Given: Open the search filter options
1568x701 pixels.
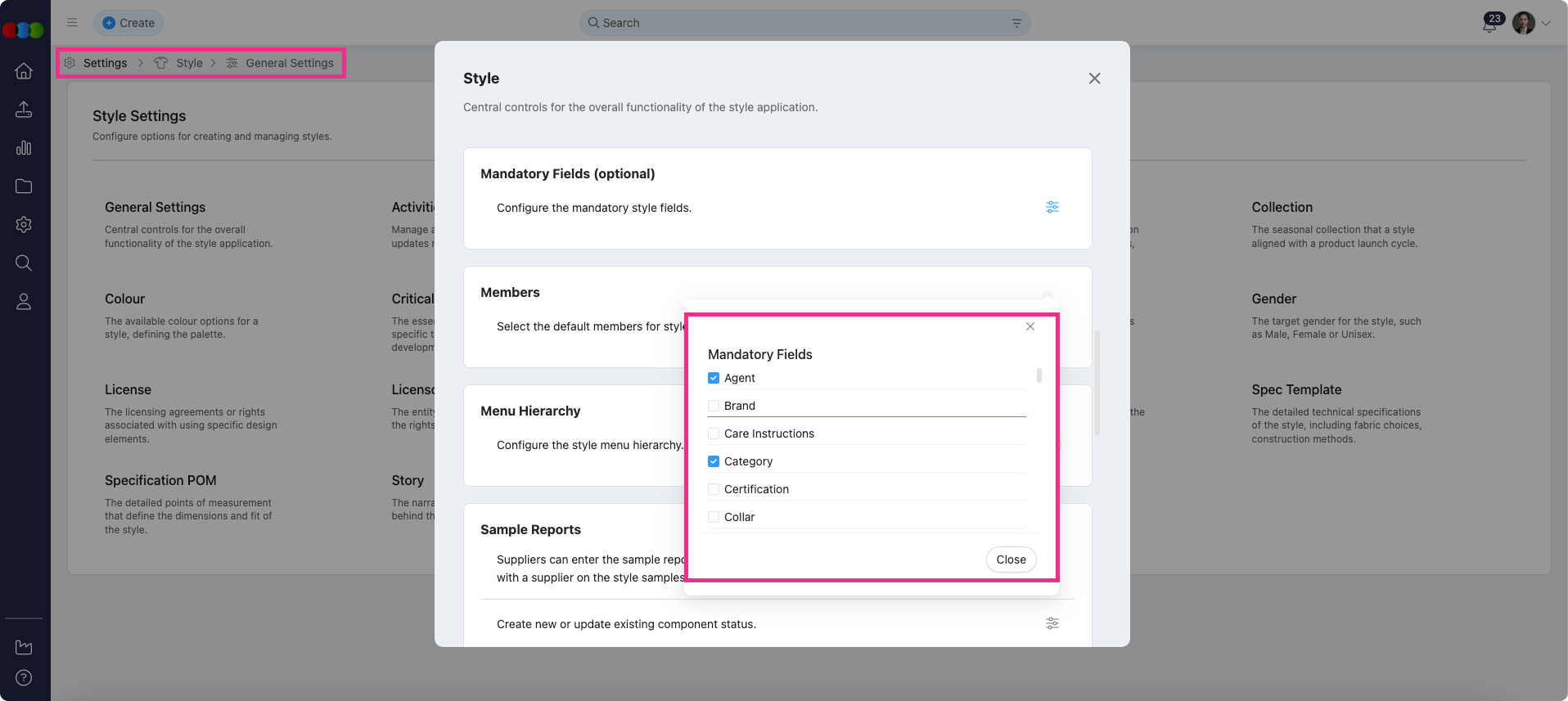Looking at the screenshot, I should [x=1016, y=23].
